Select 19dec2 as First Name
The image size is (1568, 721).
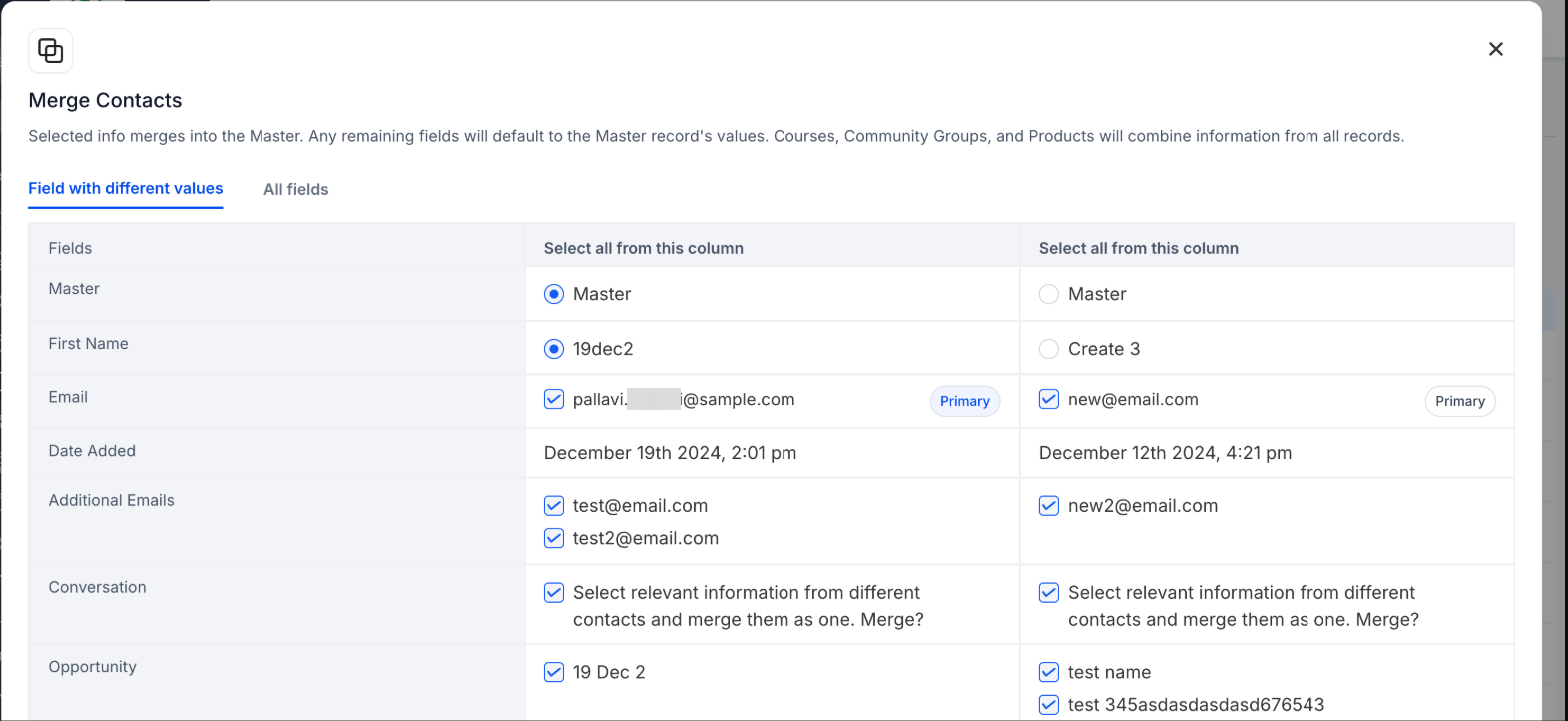(554, 349)
